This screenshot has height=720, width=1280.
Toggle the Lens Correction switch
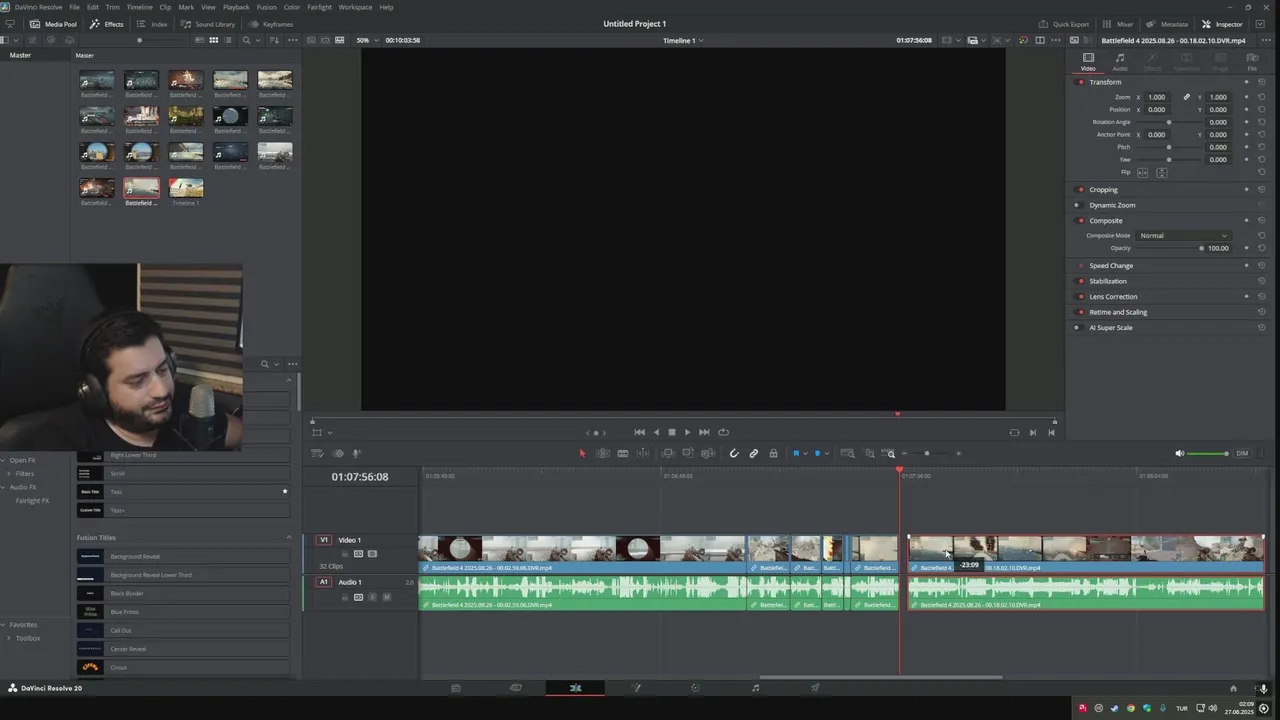(1080, 296)
